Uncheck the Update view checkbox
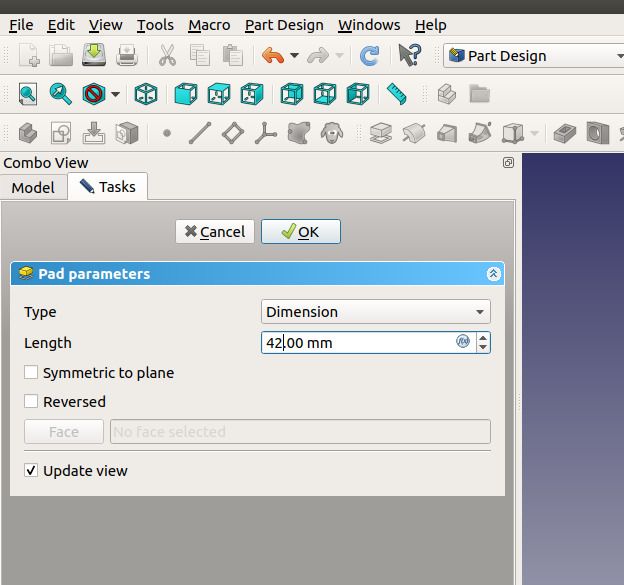 [31, 470]
